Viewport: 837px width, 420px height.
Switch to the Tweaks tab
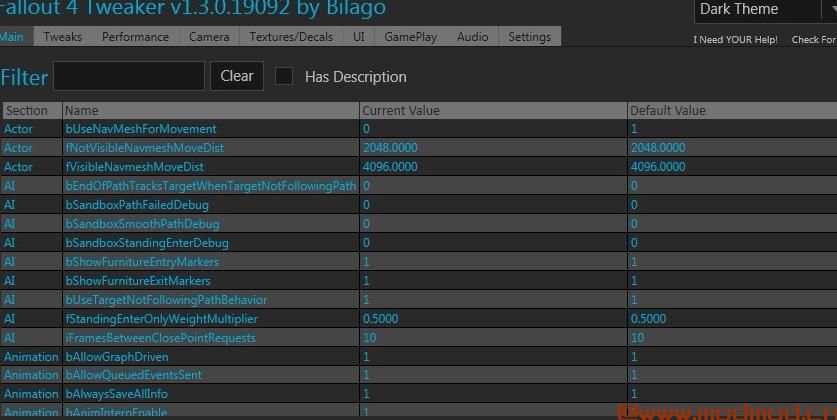(62, 37)
